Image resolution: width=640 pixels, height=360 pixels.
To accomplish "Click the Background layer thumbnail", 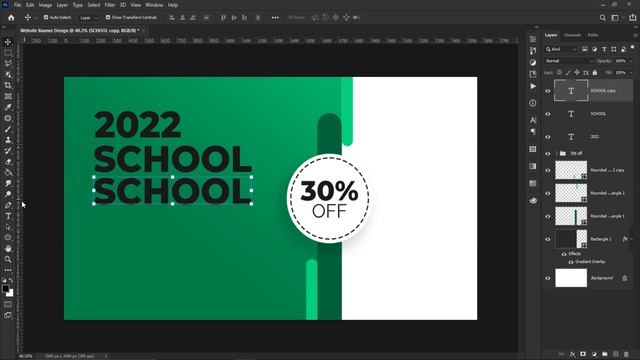I will point(571,278).
